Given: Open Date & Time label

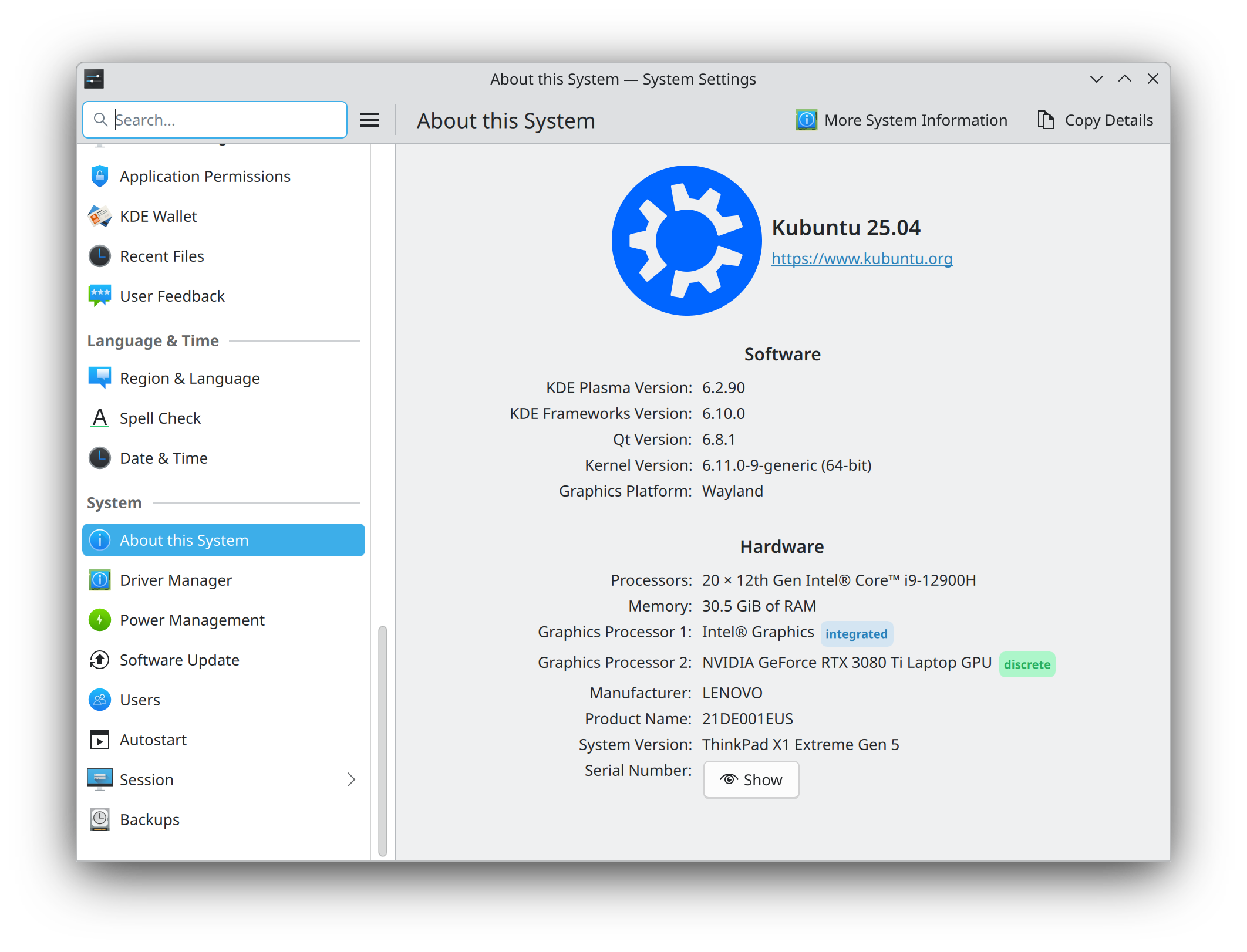Looking at the screenshot, I should (164, 458).
